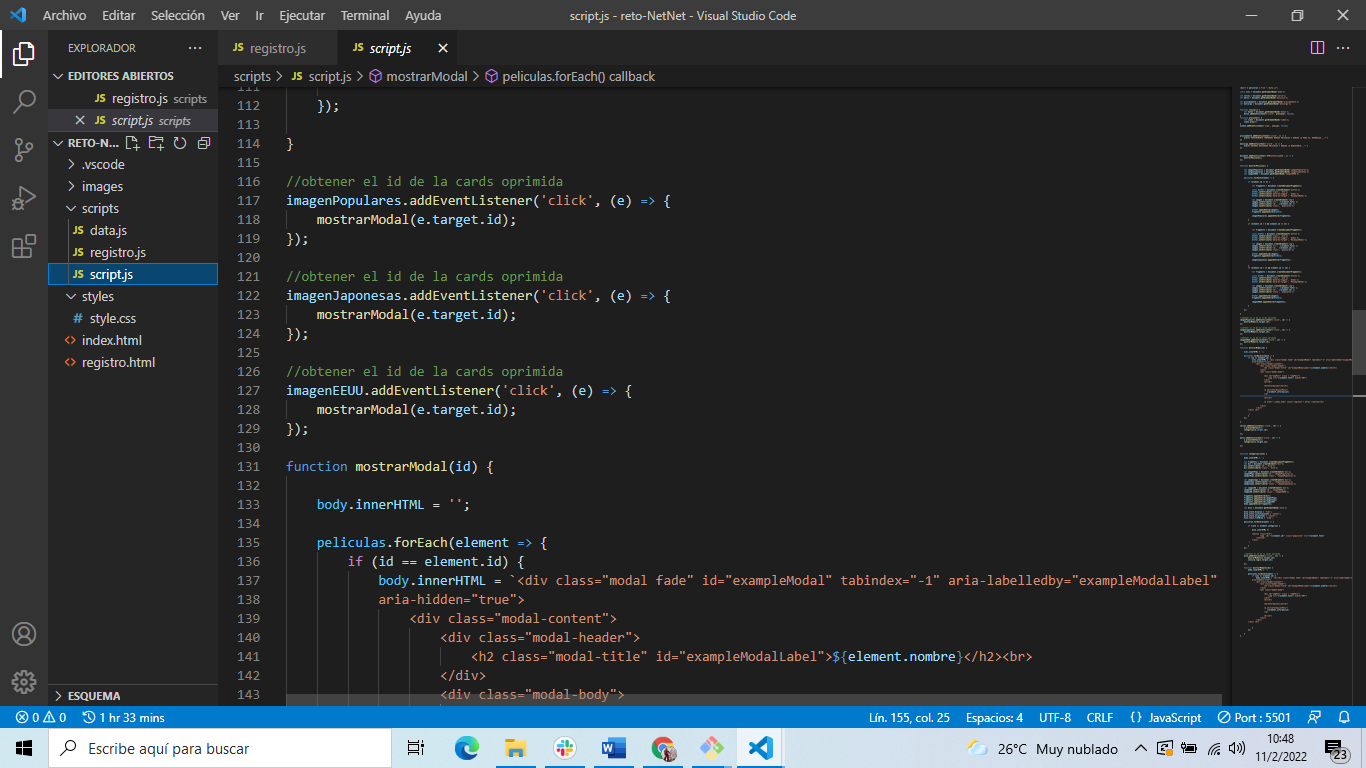Open the Ejecutar menu

coord(302,15)
